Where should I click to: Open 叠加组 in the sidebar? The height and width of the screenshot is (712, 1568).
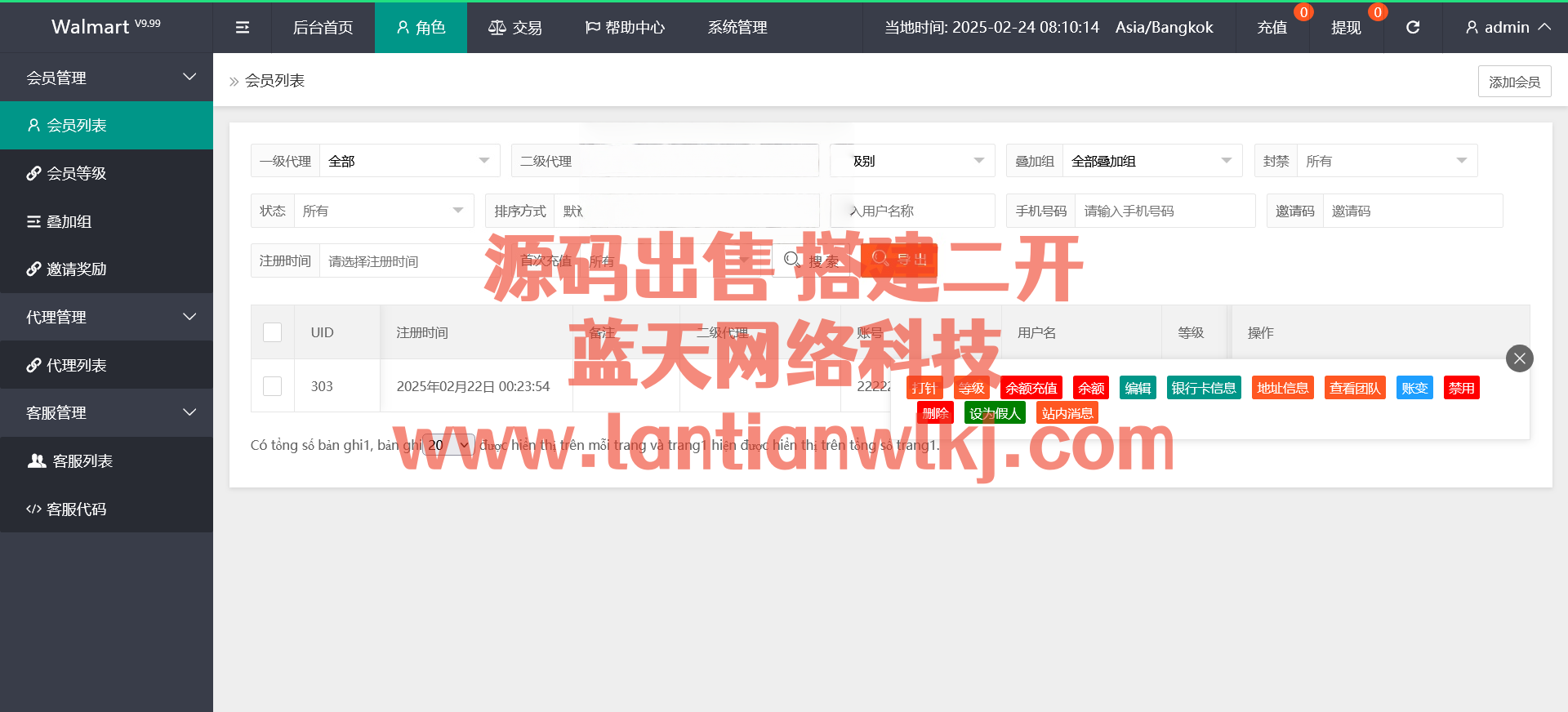point(69,221)
